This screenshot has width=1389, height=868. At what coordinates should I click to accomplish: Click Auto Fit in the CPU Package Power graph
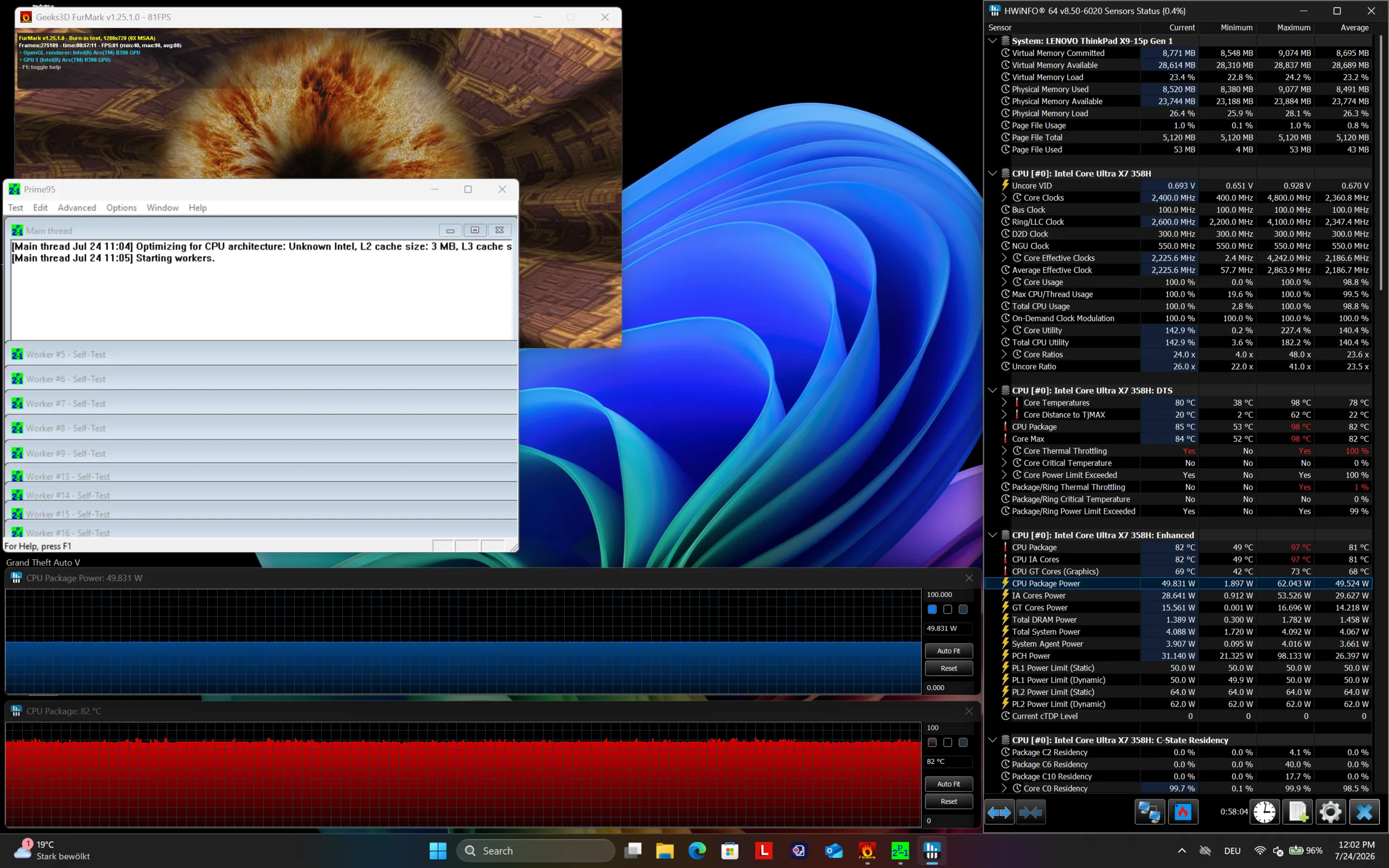point(949,651)
